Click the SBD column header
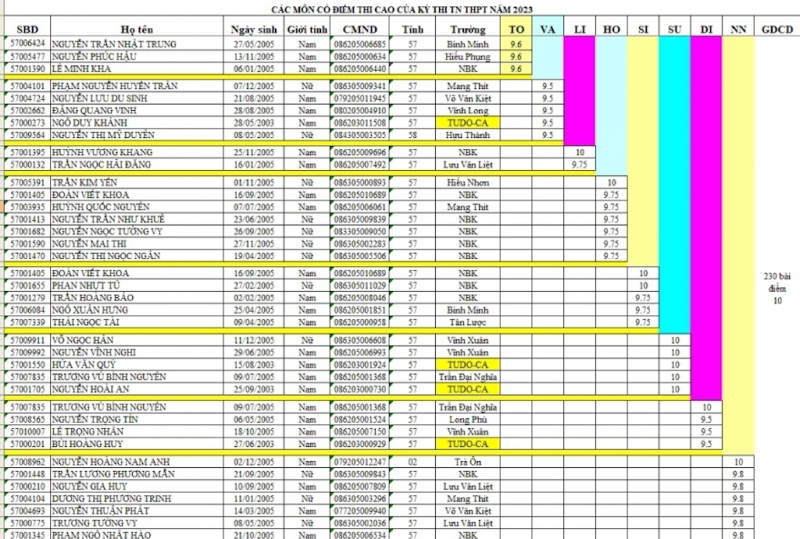The height and width of the screenshot is (539, 800). click(x=27, y=31)
